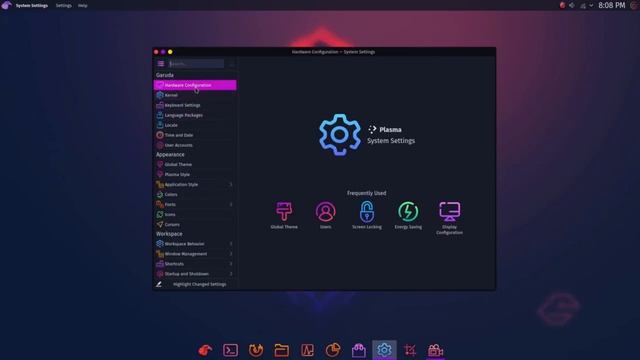Open User Accounts in the sidebar
The height and width of the screenshot is (360, 640).
click(x=195, y=145)
